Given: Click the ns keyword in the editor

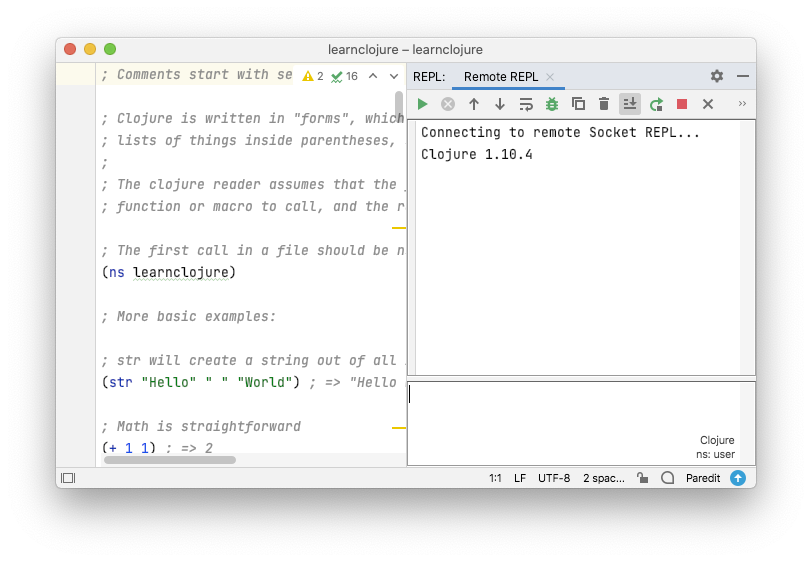Looking at the screenshot, I should click(x=117, y=272).
